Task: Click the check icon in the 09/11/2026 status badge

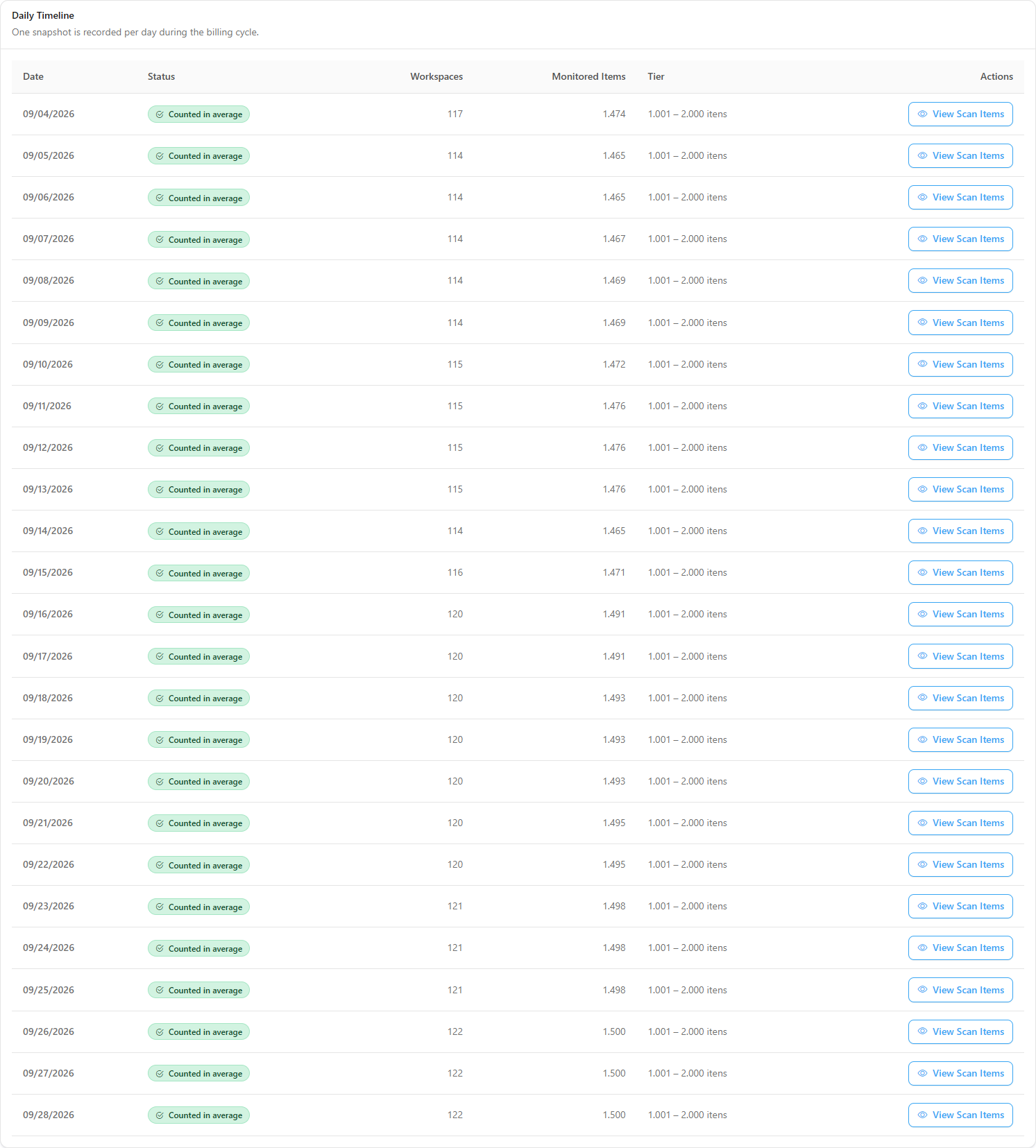Action: tap(160, 406)
